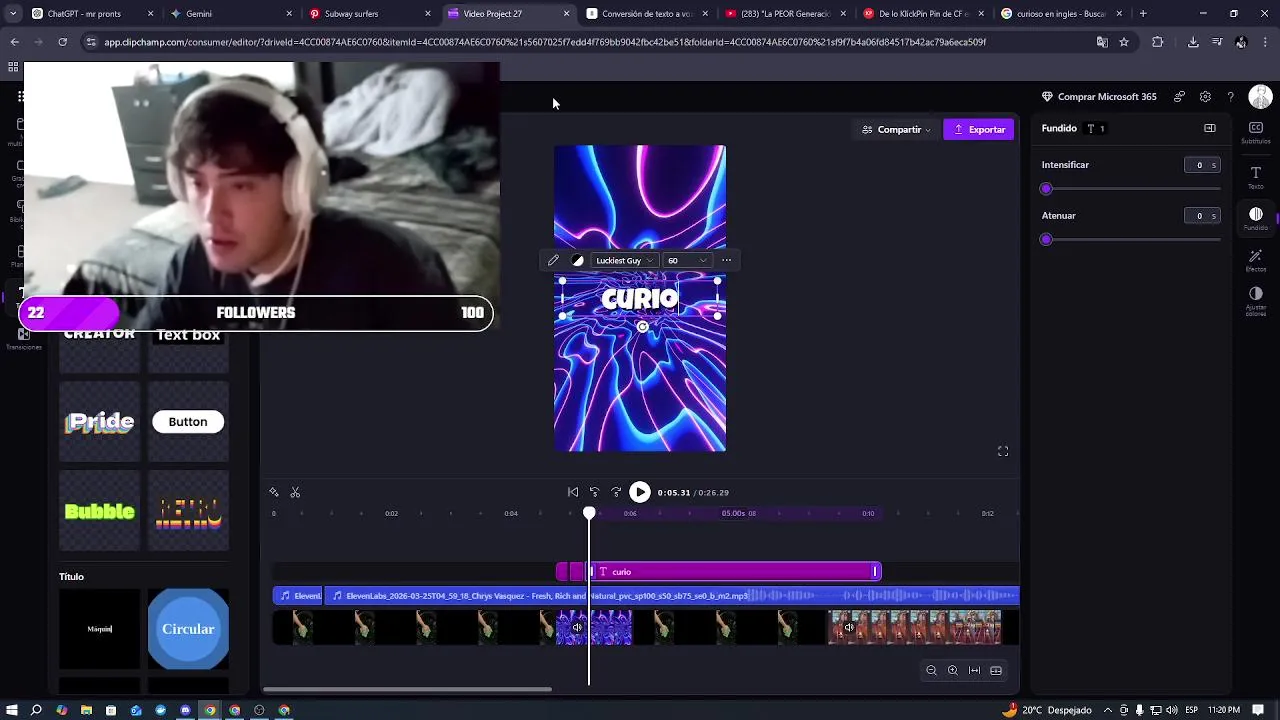Zoom in the timeline
Viewport: 1280px width, 720px height.
[952, 670]
